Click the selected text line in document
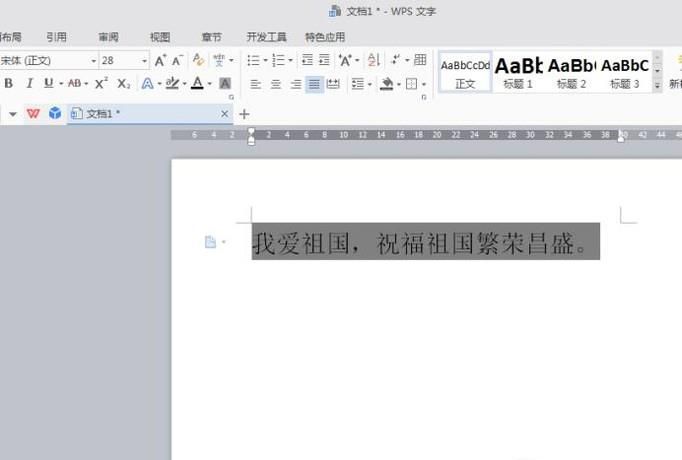 pos(425,242)
